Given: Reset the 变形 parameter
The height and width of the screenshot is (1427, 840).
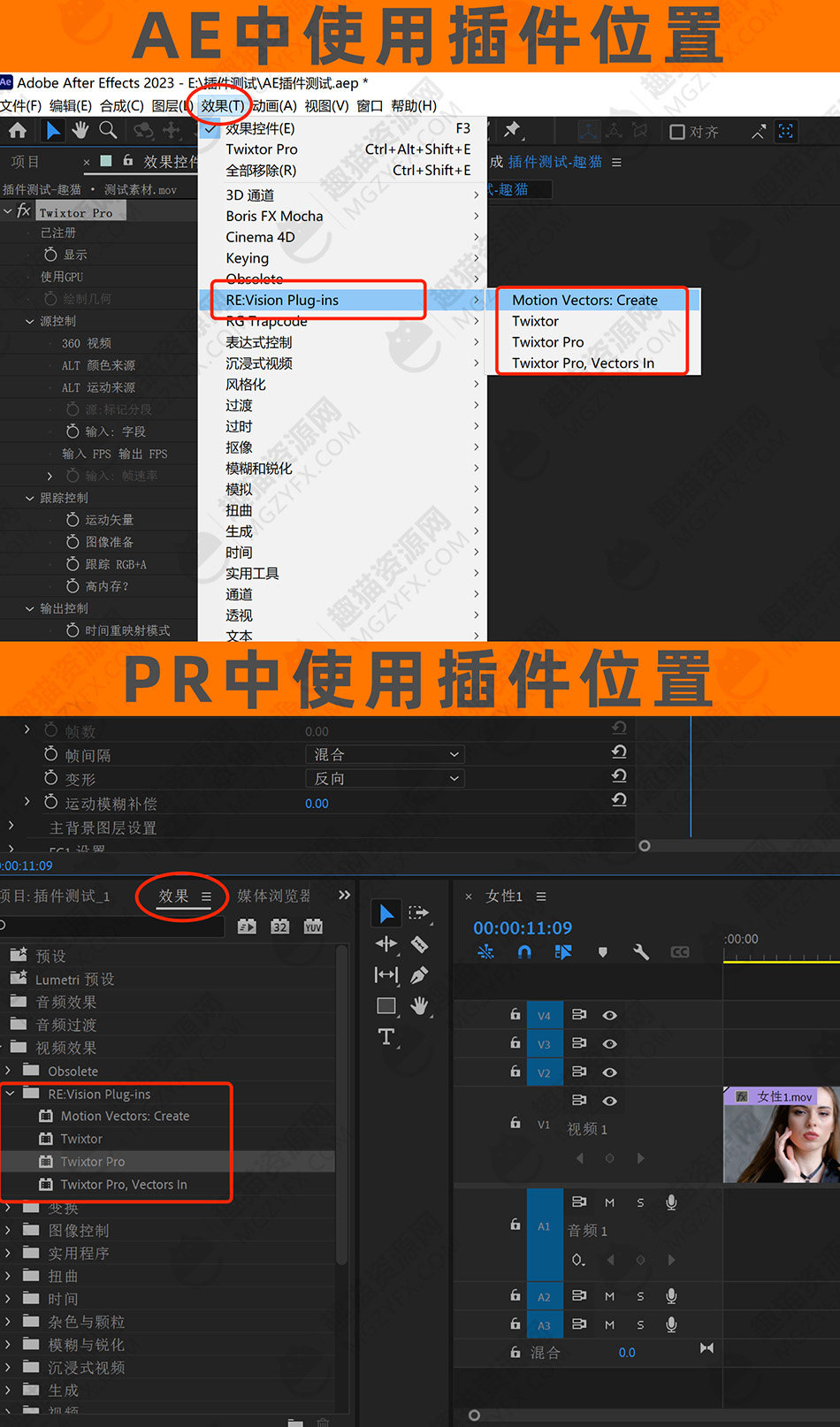Looking at the screenshot, I should 619,776.
